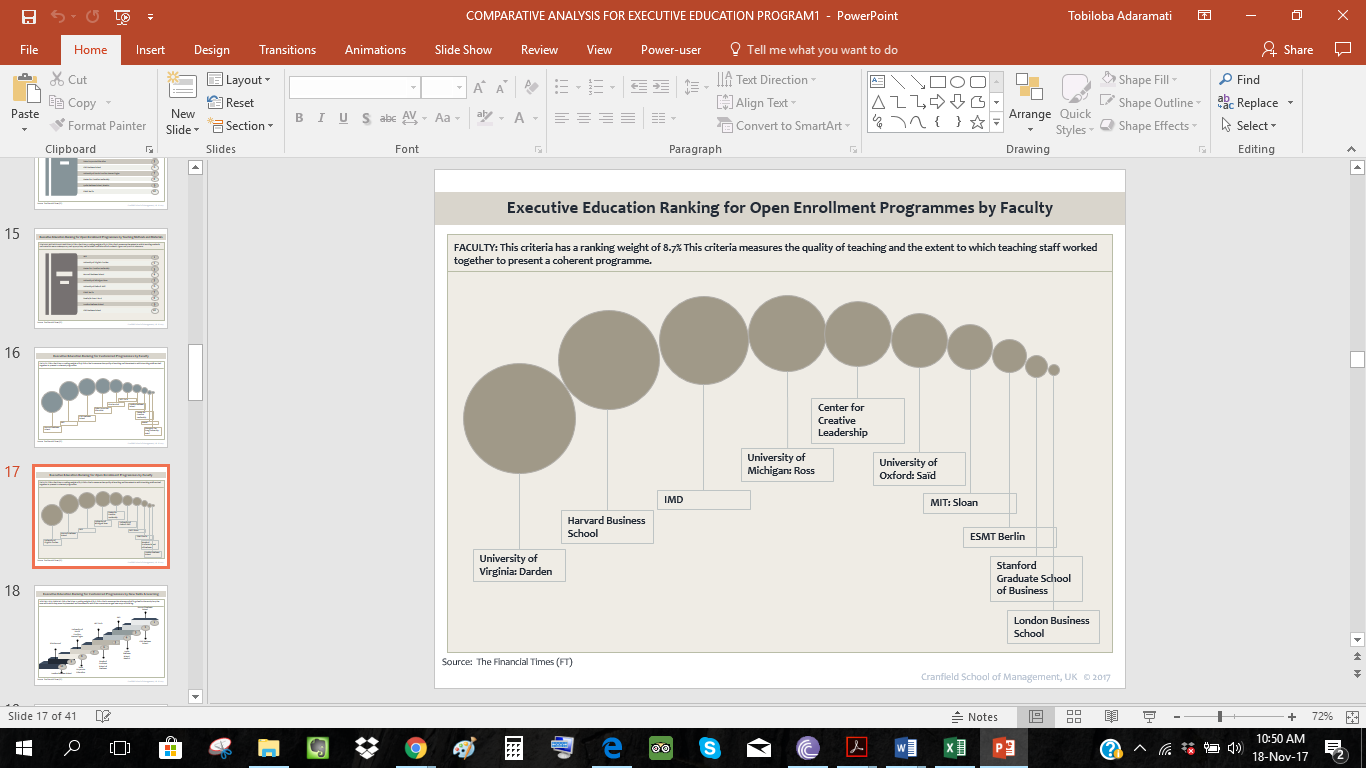Select the Rectangle shape in shapes gallery
Screen dimensions: 1366x768
tap(937, 82)
